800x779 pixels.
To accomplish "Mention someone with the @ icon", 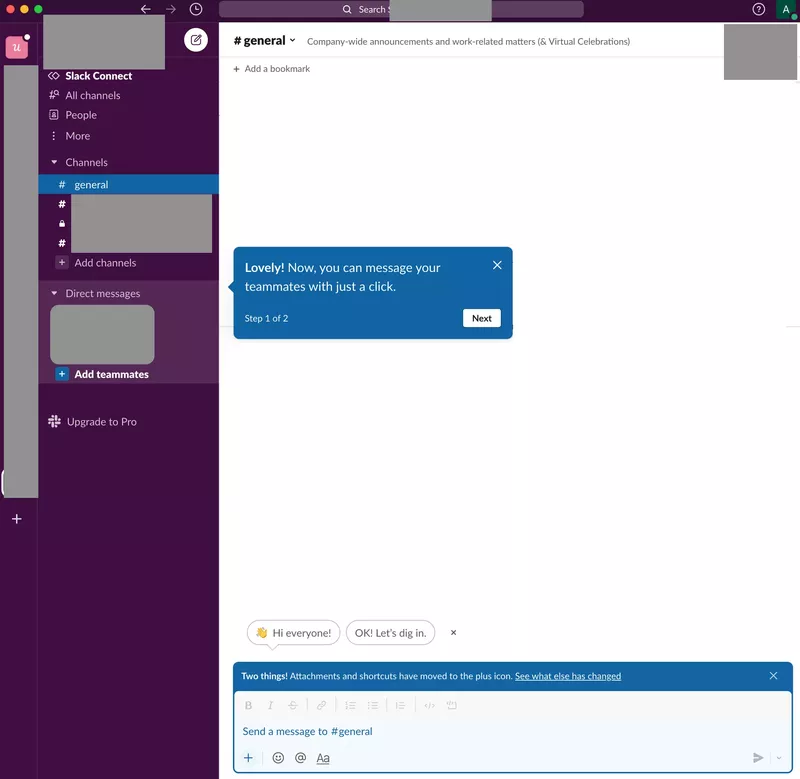I will (x=299, y=758).
